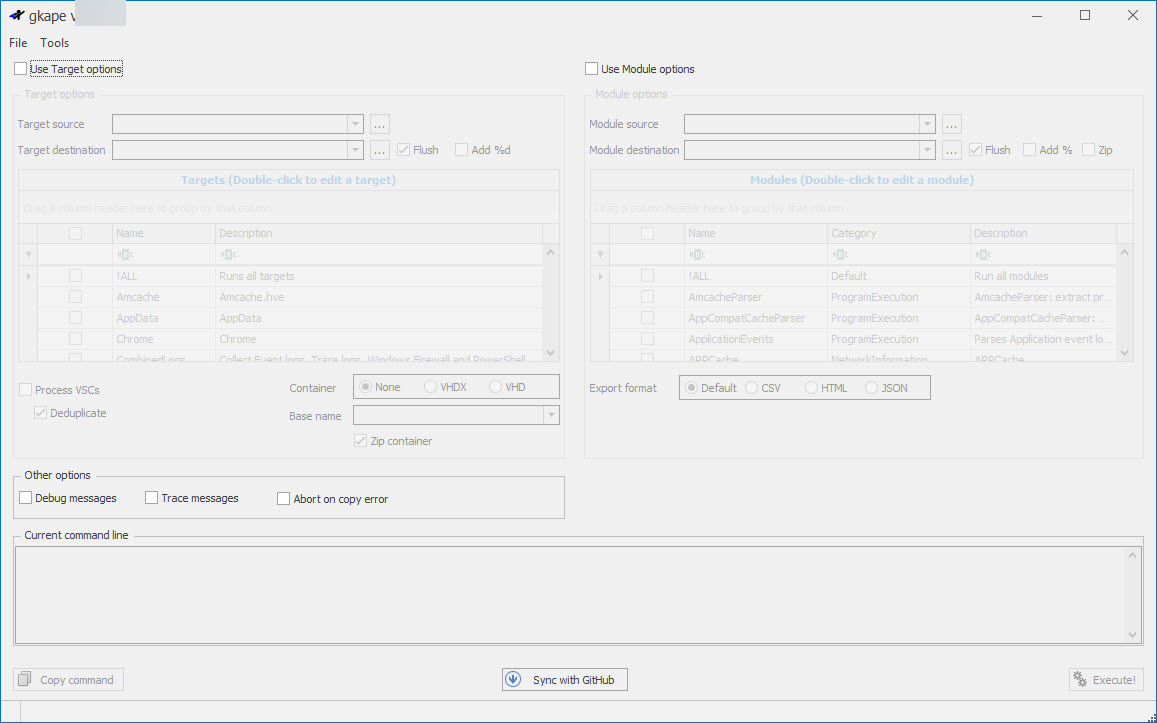The image size is (1157, 723).
Task: Click the Module source input field
Action: pyautogui.click(x=802, y=124)
